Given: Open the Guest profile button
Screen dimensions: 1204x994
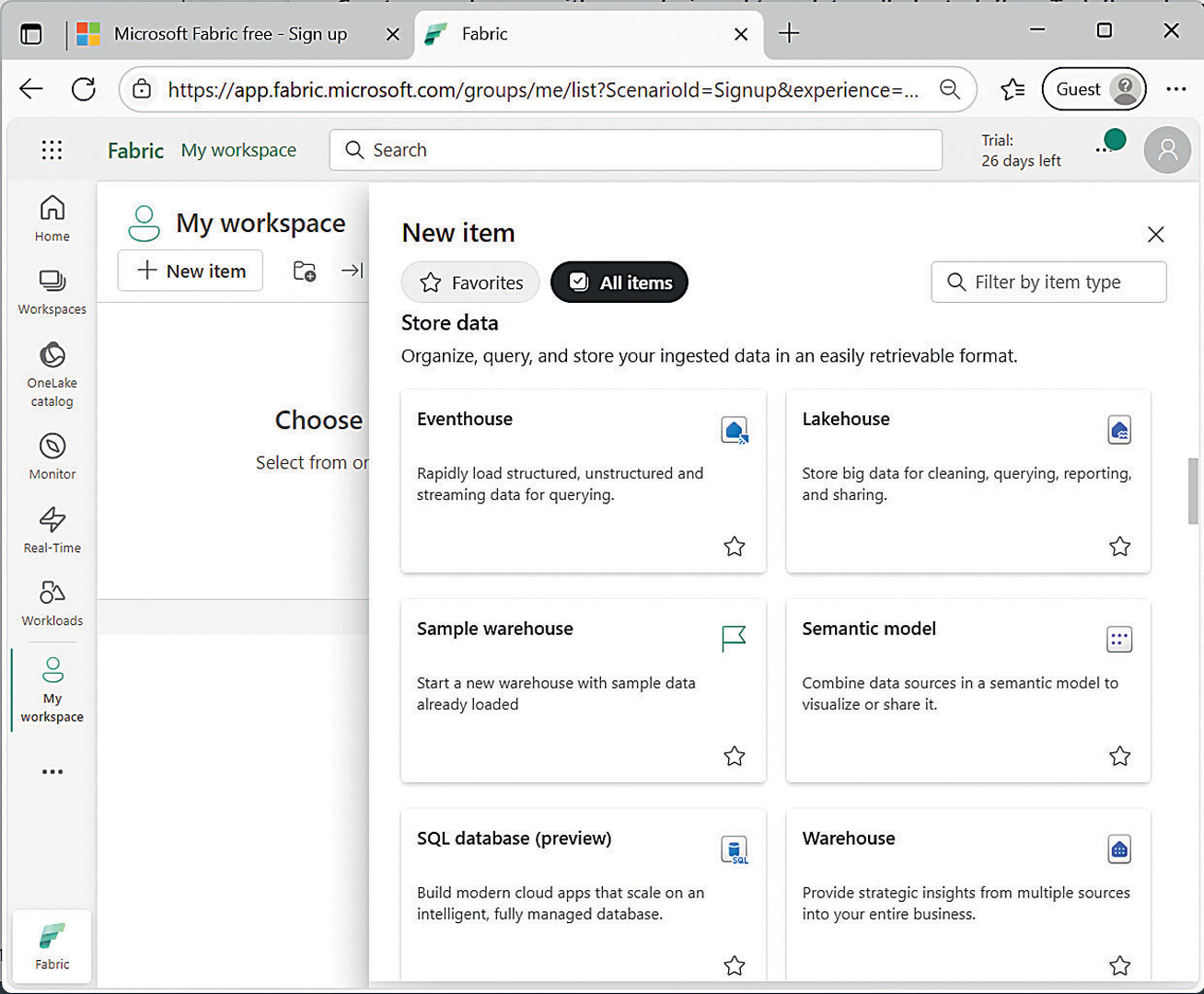Looking at the screenshot, I should (x=1094, y=89).
